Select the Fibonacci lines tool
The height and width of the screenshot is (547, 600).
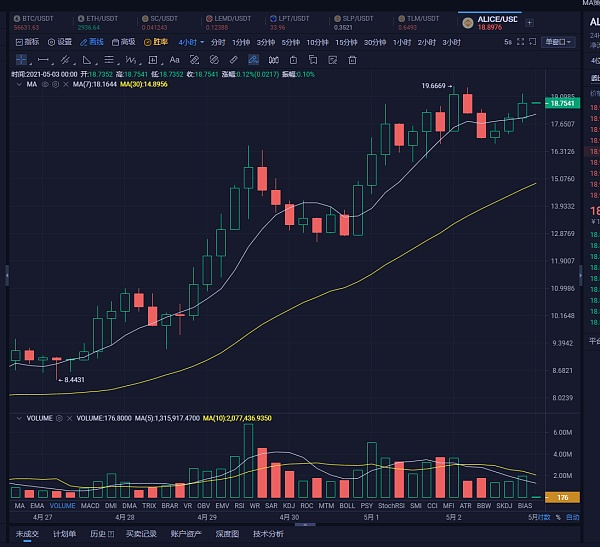pos(109,60)
